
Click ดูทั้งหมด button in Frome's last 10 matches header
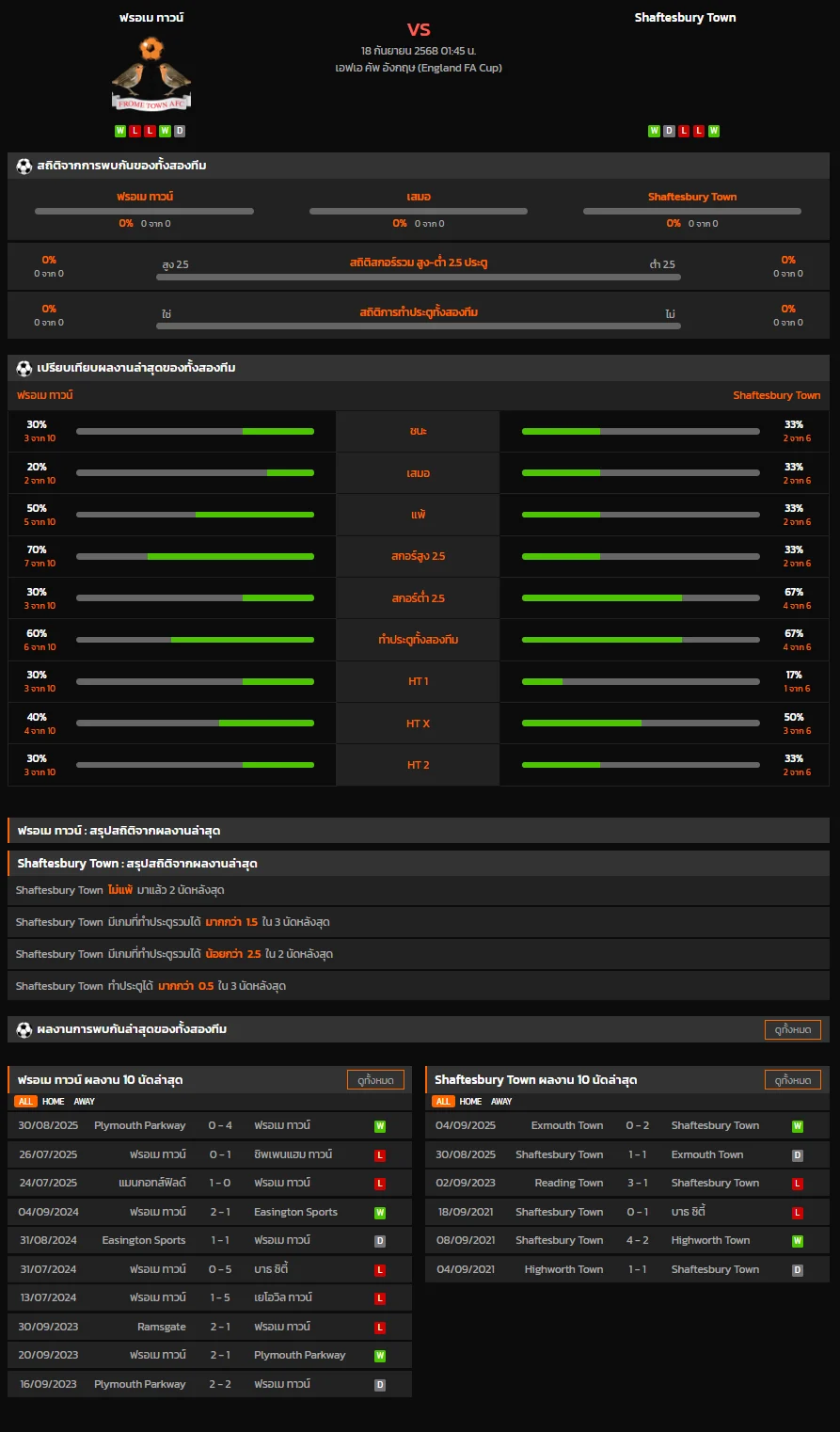(375, 1080)
